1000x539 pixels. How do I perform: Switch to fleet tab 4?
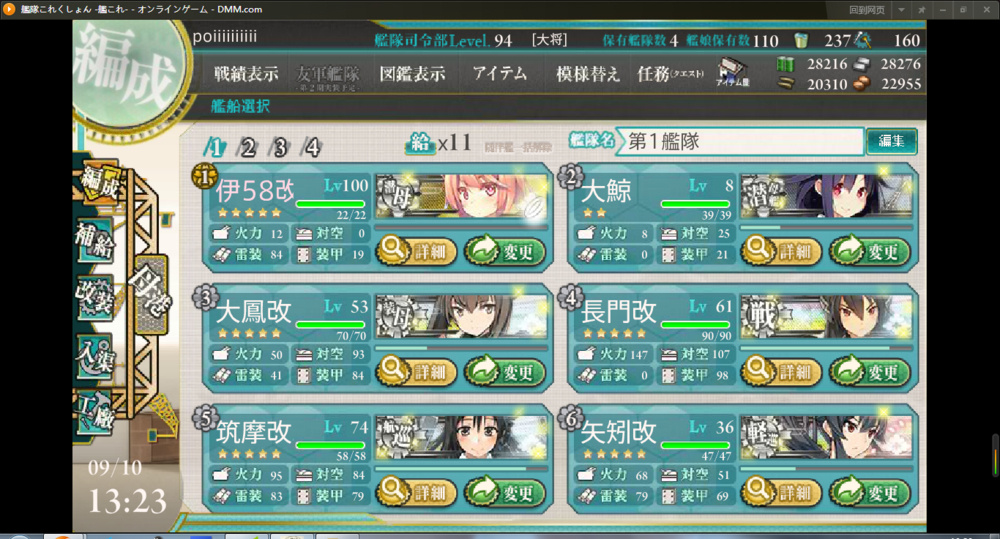tap(311, 147)
